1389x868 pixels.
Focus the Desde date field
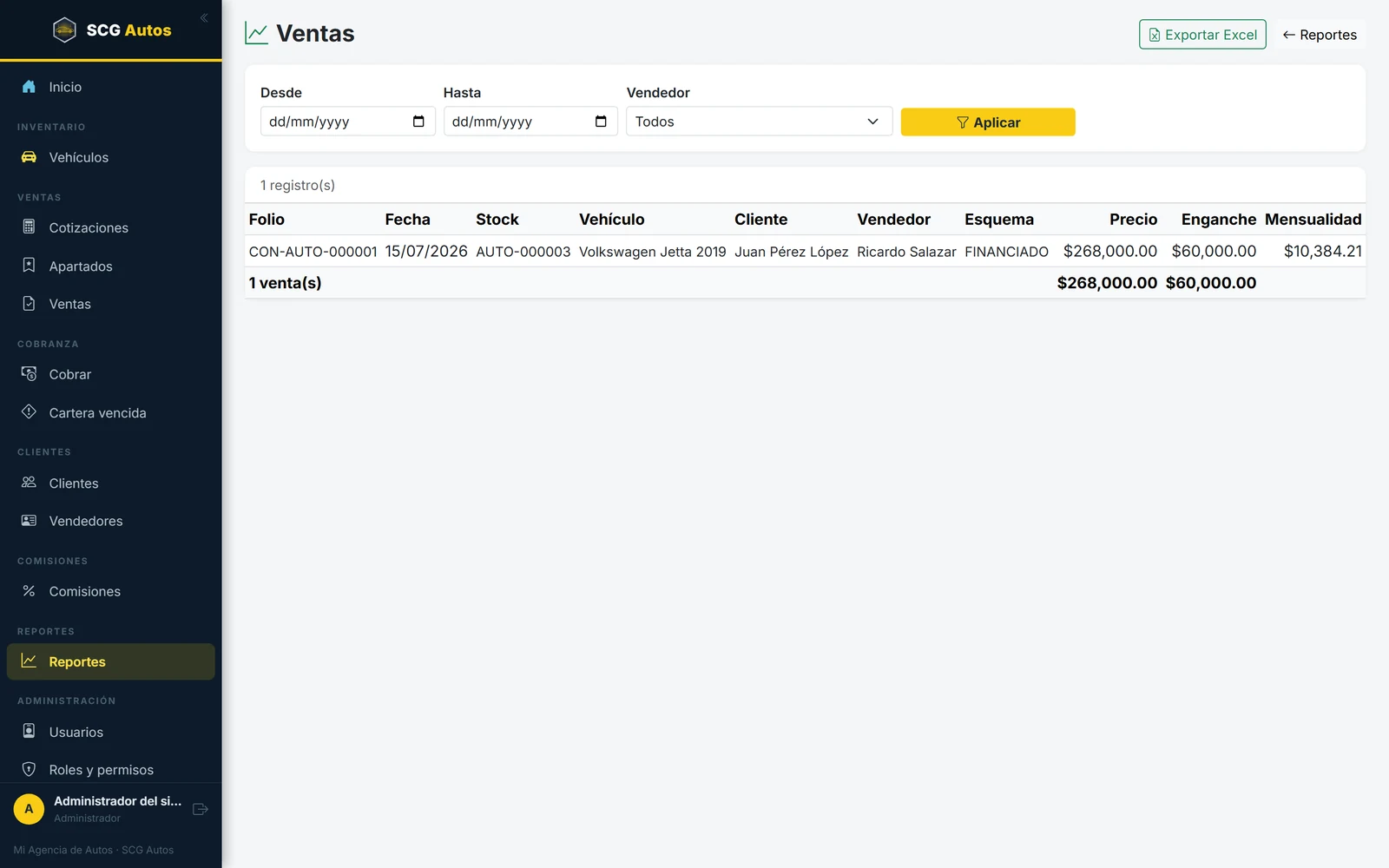[348, 122]
